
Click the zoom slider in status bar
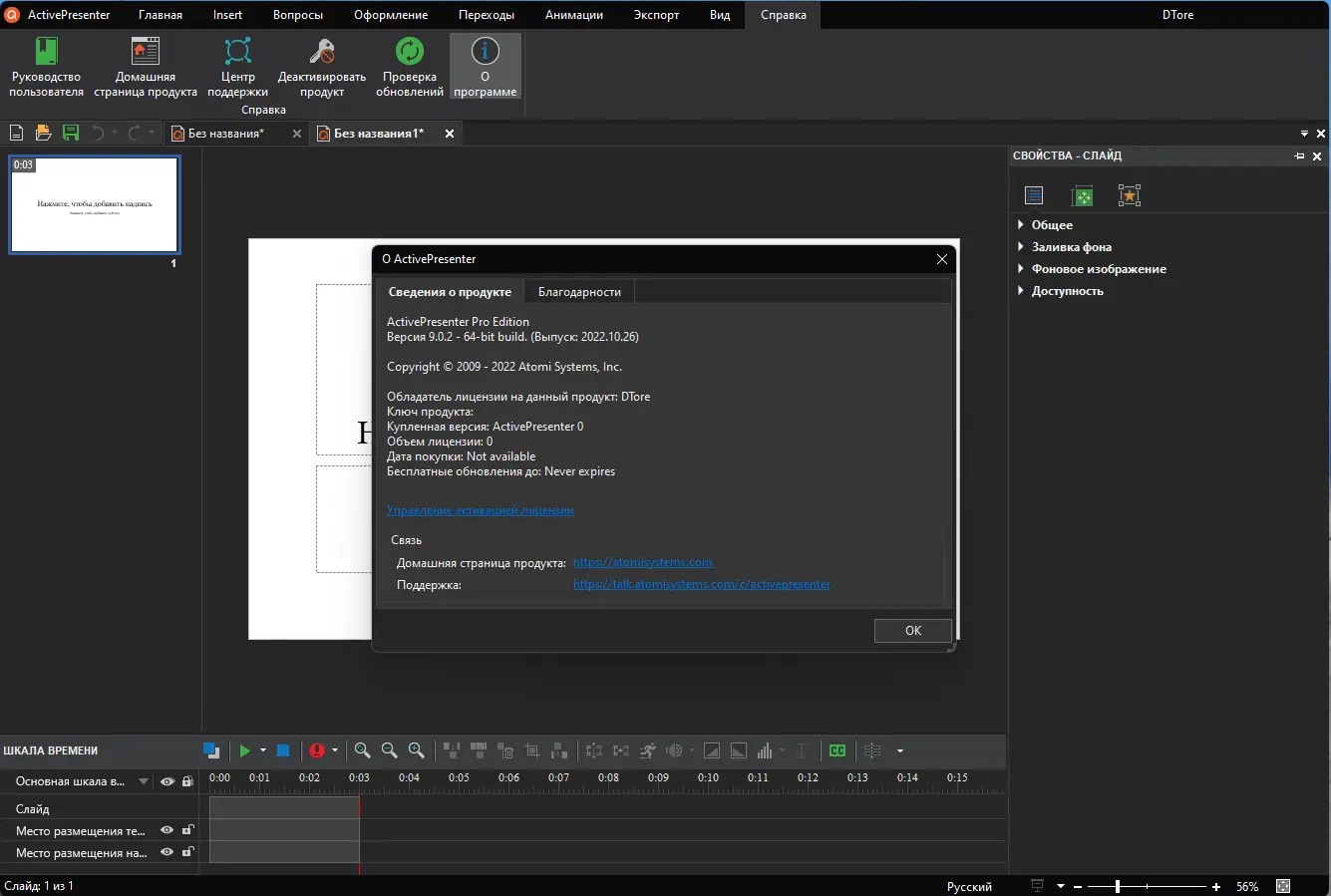(1119, 886)
